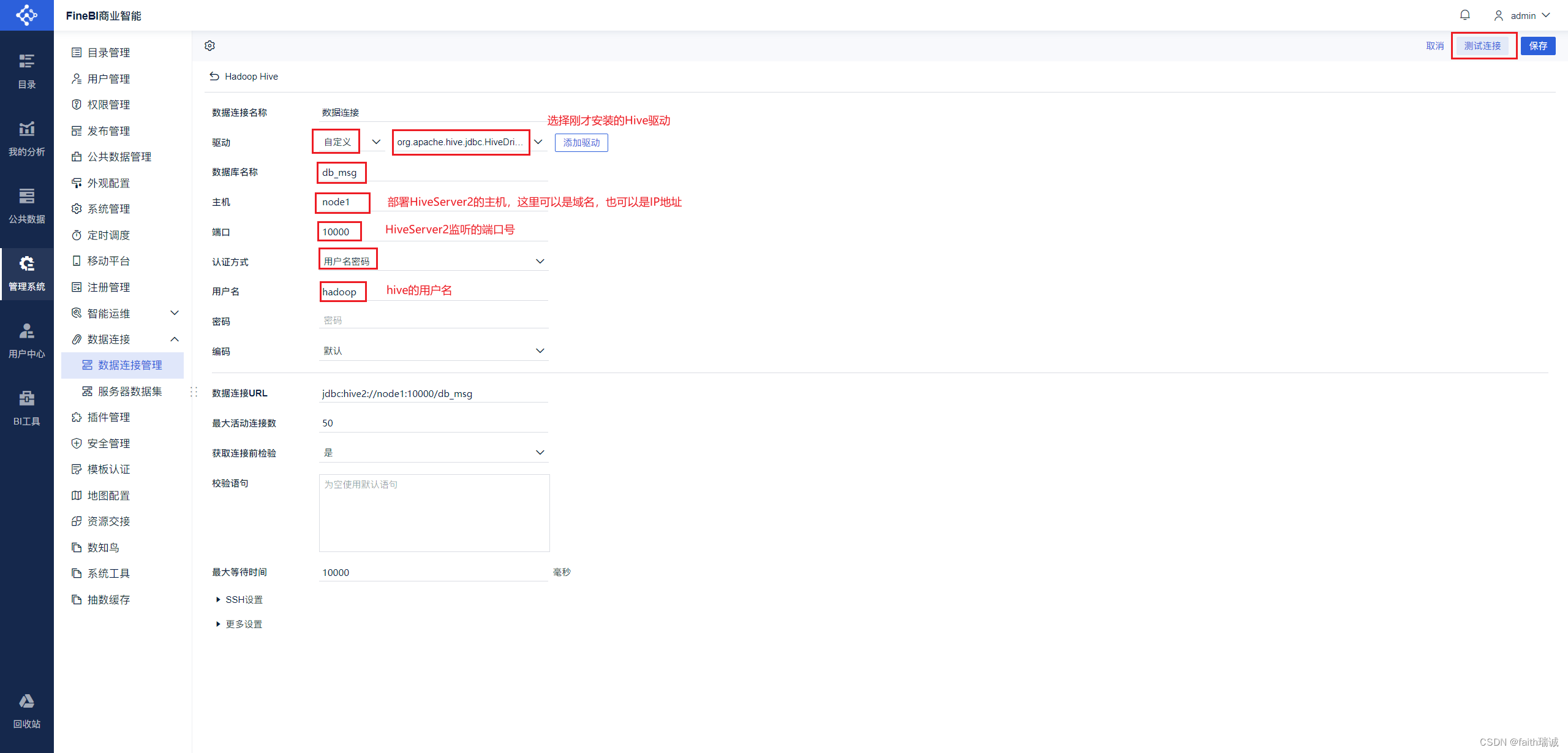Open the 认证方式 dropdown
The height and width of the screenshot is (753, 1568).
point(432,262)
